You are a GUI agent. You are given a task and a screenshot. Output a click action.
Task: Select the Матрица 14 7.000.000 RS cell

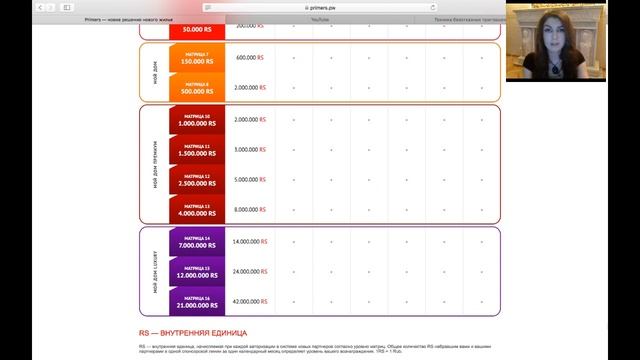(197, 242)
